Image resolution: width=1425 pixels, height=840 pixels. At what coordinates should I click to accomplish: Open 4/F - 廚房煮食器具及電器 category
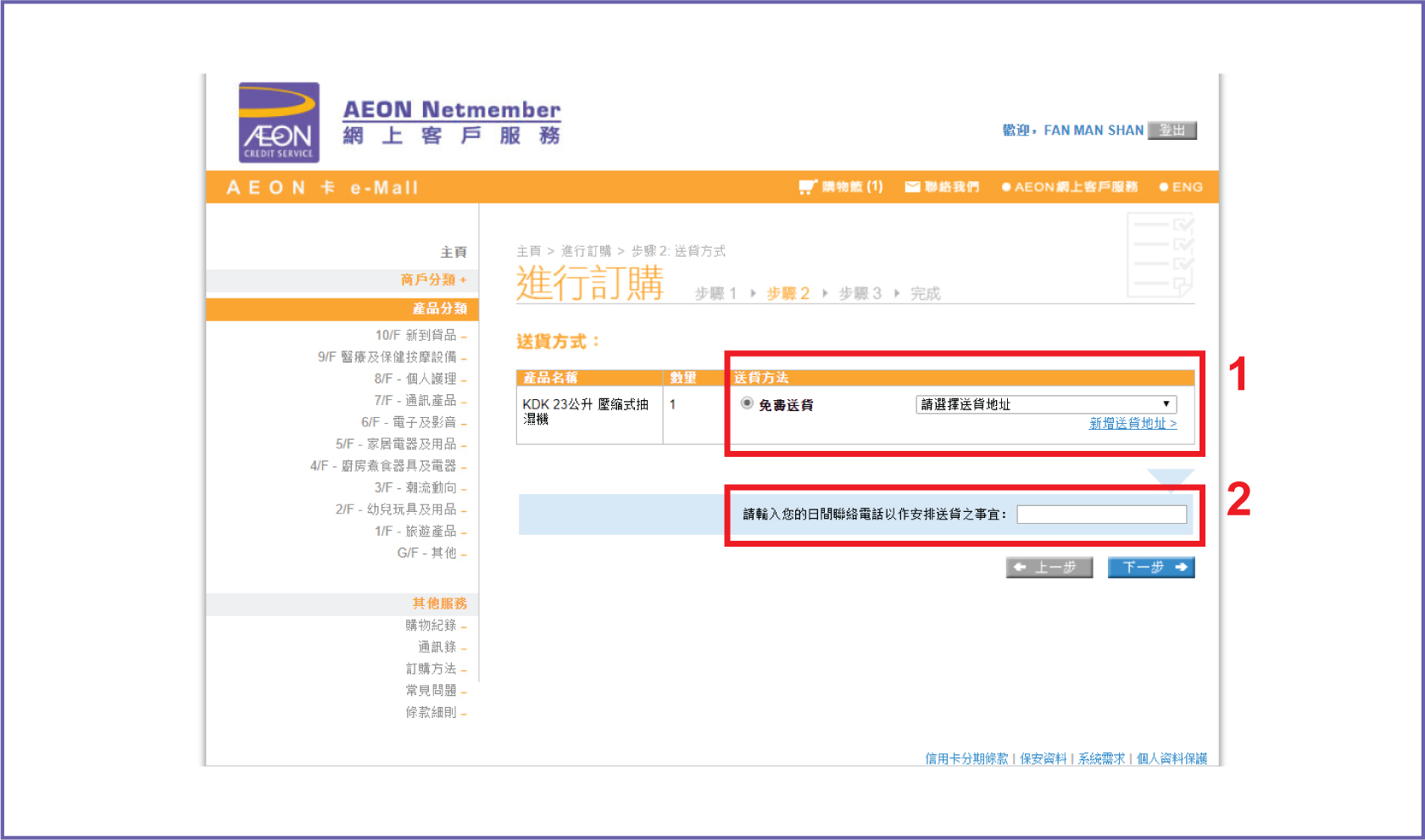(388, 466)
